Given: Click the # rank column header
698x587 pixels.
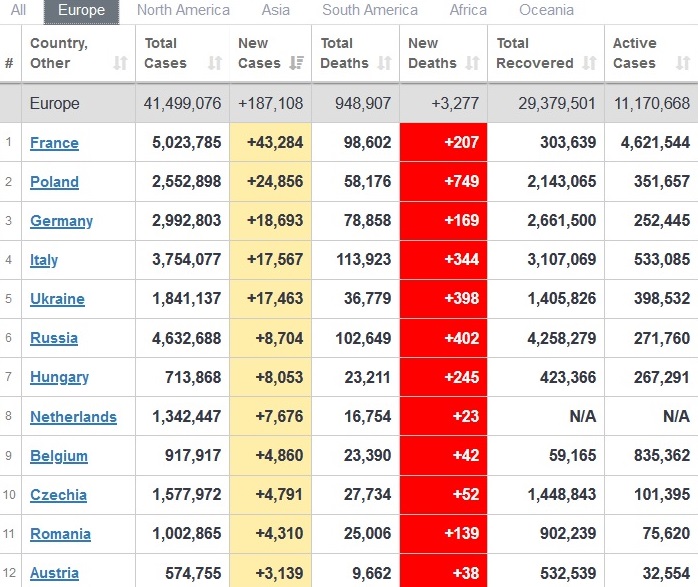Looking at the screenshot, I should point(9,63).
